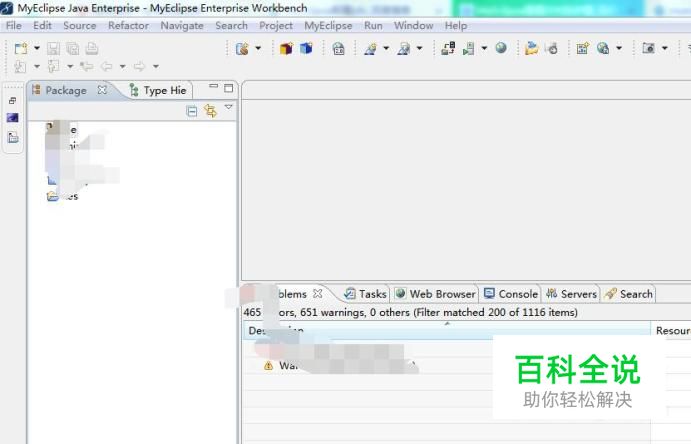This screenshot has width=691, height=444.
Task: Open the Search tab in the bottom panel
Action: coord(629,294)
